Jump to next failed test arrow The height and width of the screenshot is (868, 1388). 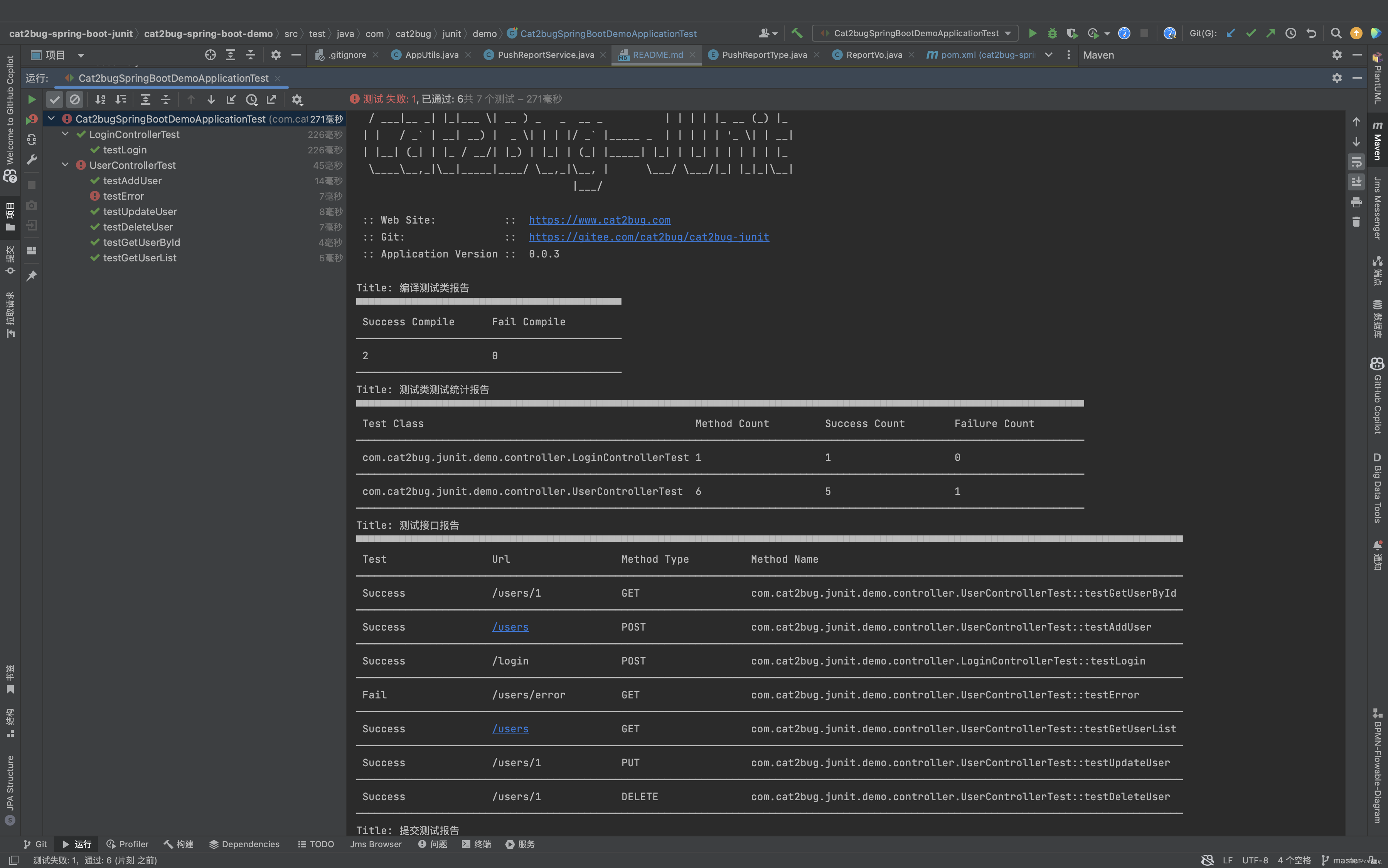tap(211, 99)
